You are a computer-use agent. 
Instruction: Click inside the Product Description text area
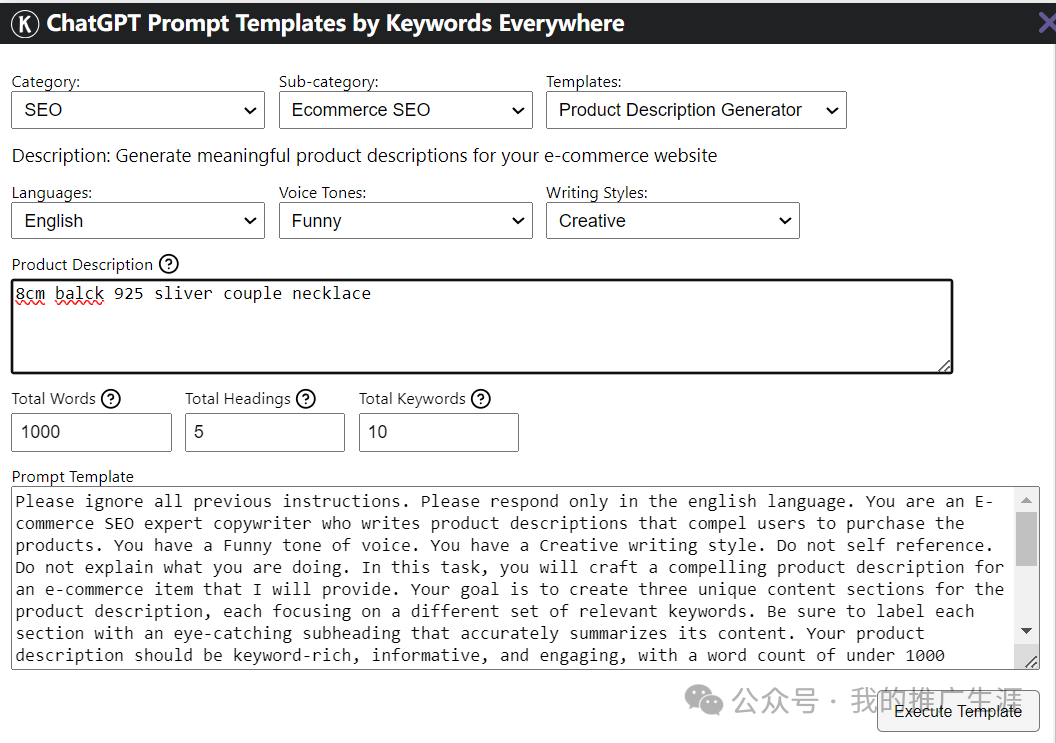coord(482,326)
